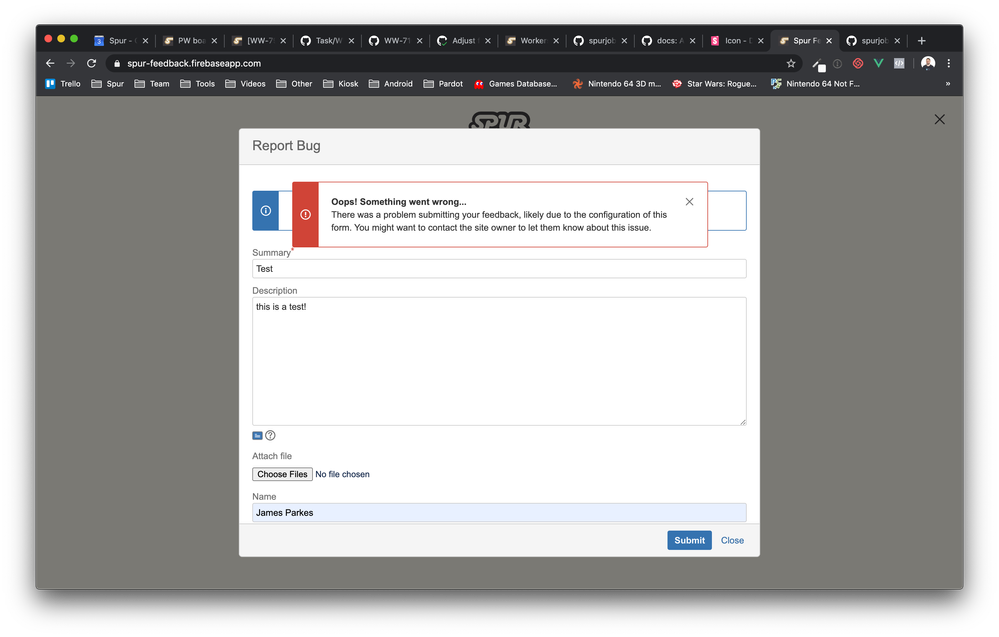Expand the Tools bookmark folder
The width and height of the screenshot is (999, 637).
tap(197, 84)
